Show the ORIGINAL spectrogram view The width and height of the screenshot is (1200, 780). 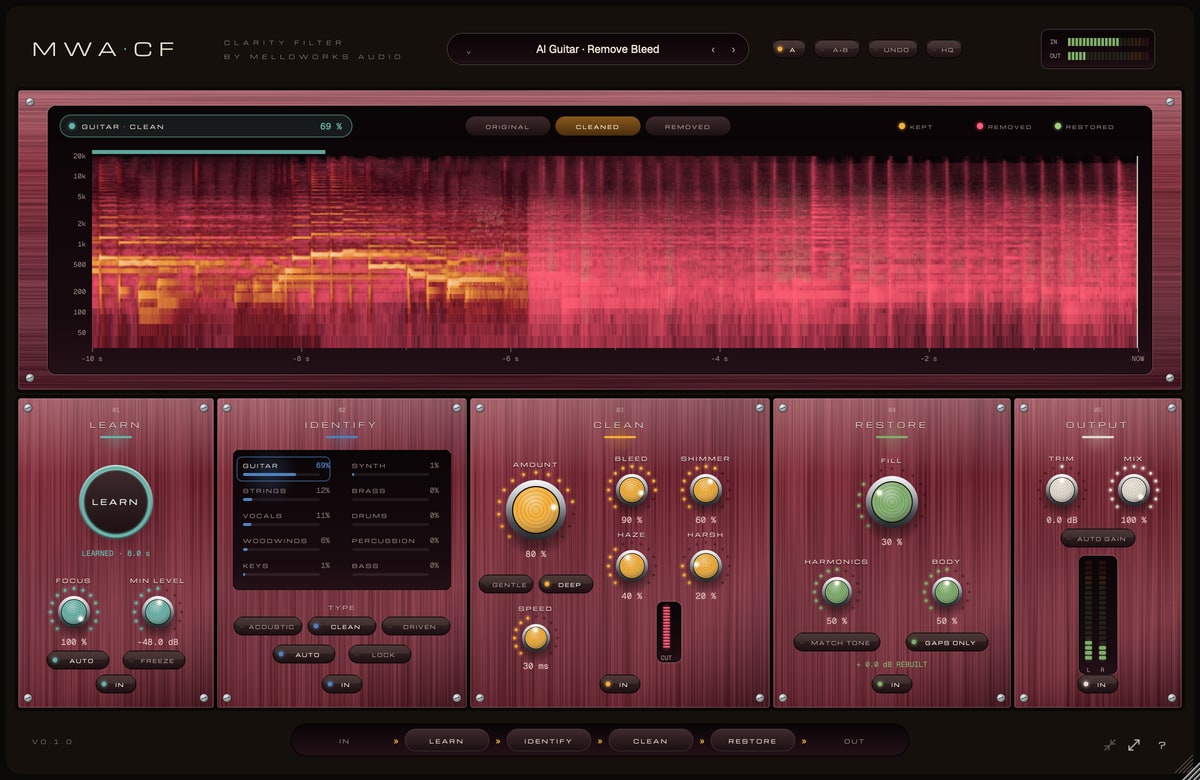(x=508, y=127)
